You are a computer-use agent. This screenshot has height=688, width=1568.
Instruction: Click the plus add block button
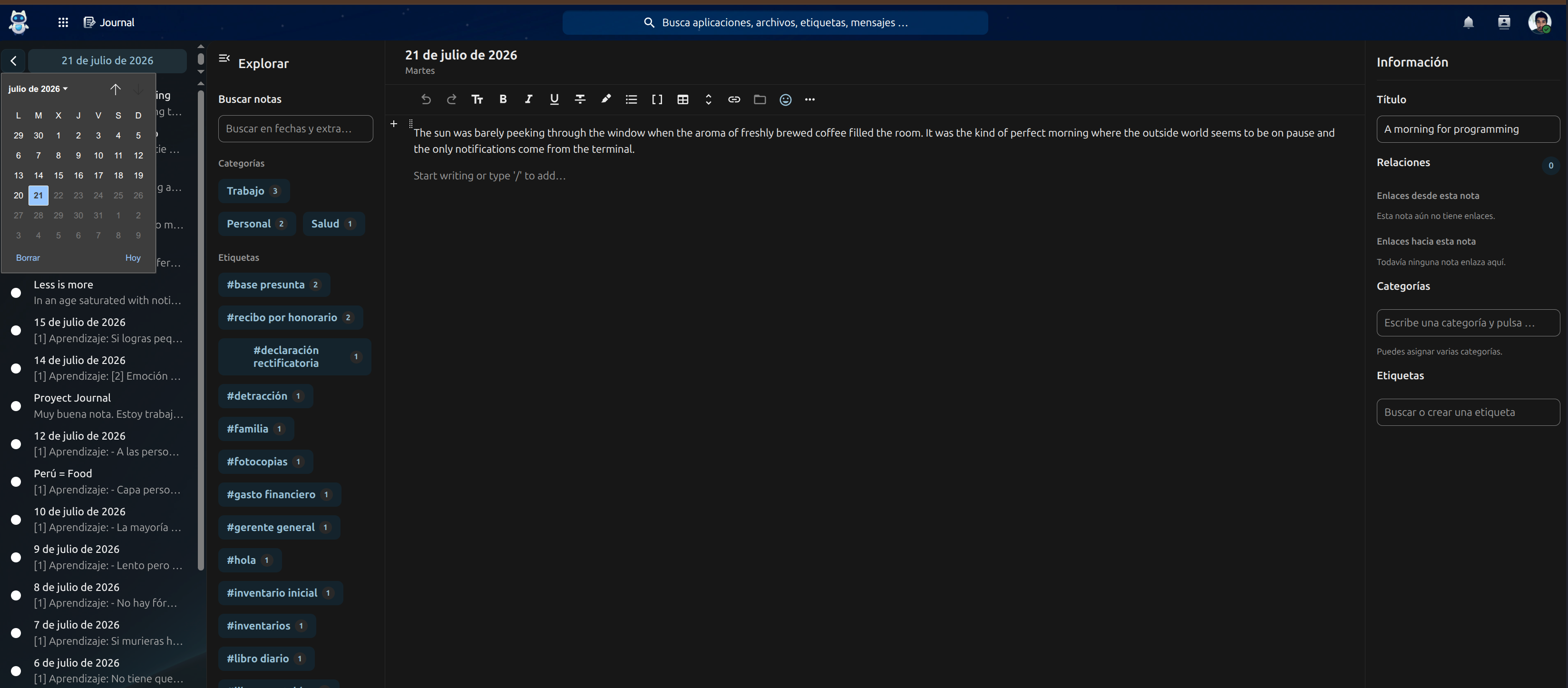(394, 124)
